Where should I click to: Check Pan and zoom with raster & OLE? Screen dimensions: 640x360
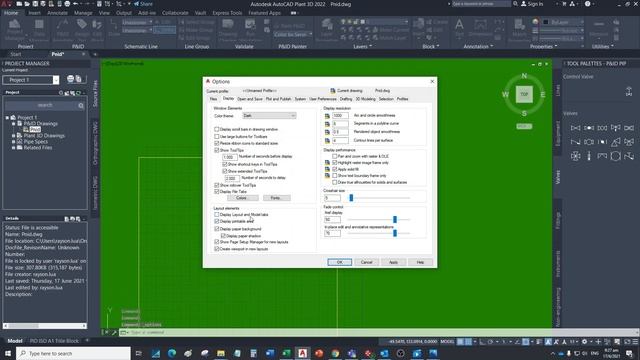click(x=335, y=156)
